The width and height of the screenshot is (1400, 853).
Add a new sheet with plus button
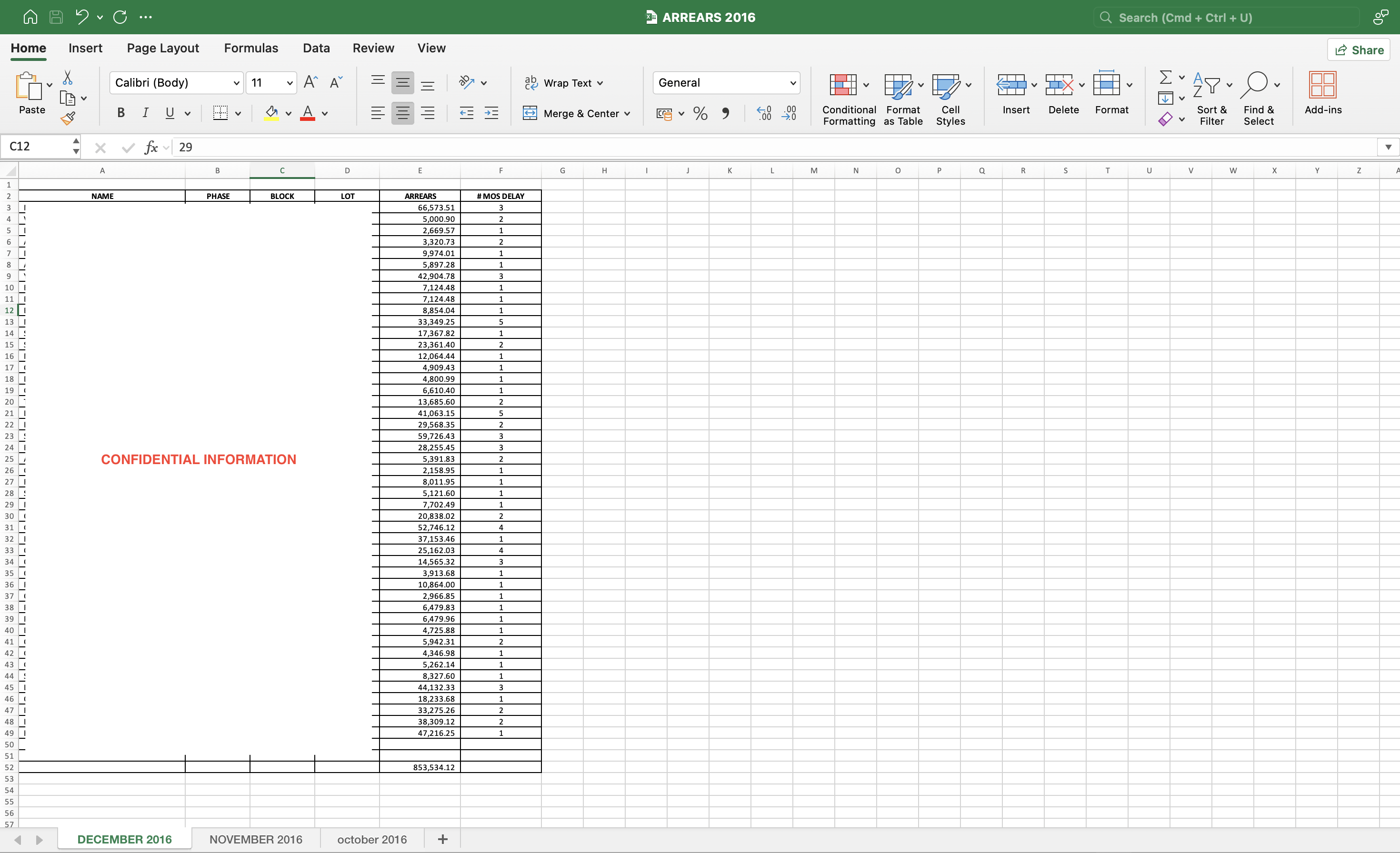point(442,839)
